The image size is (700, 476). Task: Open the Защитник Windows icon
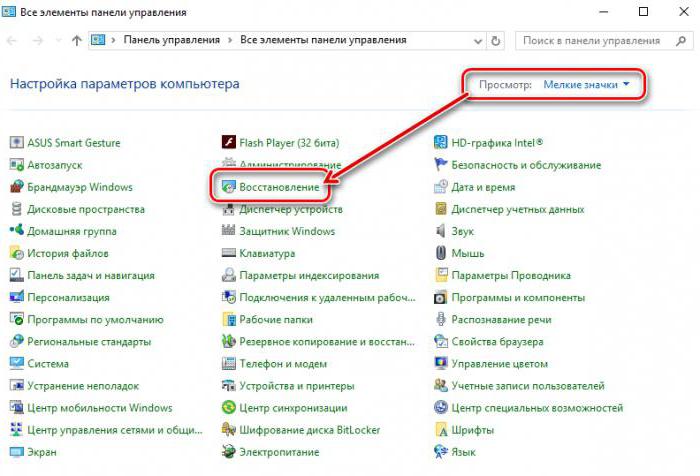(229, 231)
